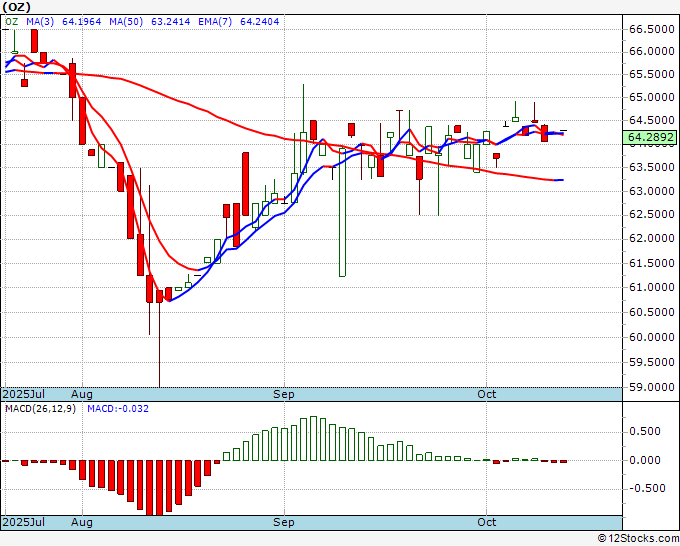Click the Oct label on price chart axis
The height and width of the screenshot is (546, 680).
point(487,394)
